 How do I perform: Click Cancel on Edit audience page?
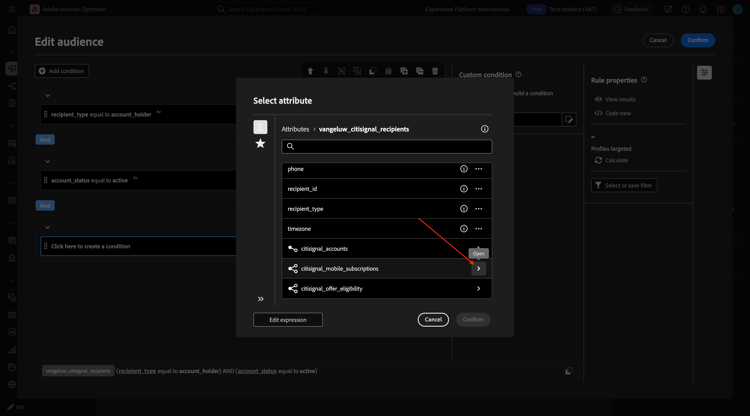point(658,40)
